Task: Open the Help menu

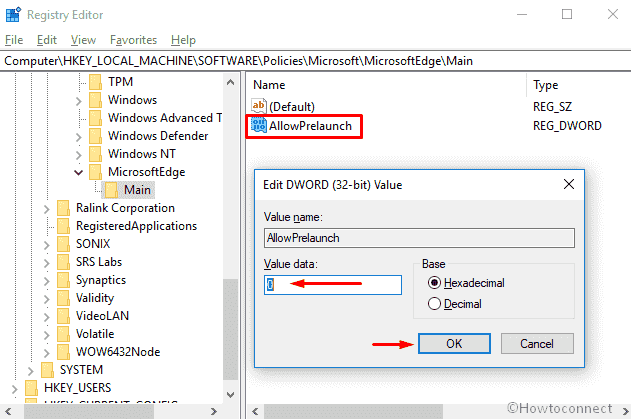Action: coord(183,40)
